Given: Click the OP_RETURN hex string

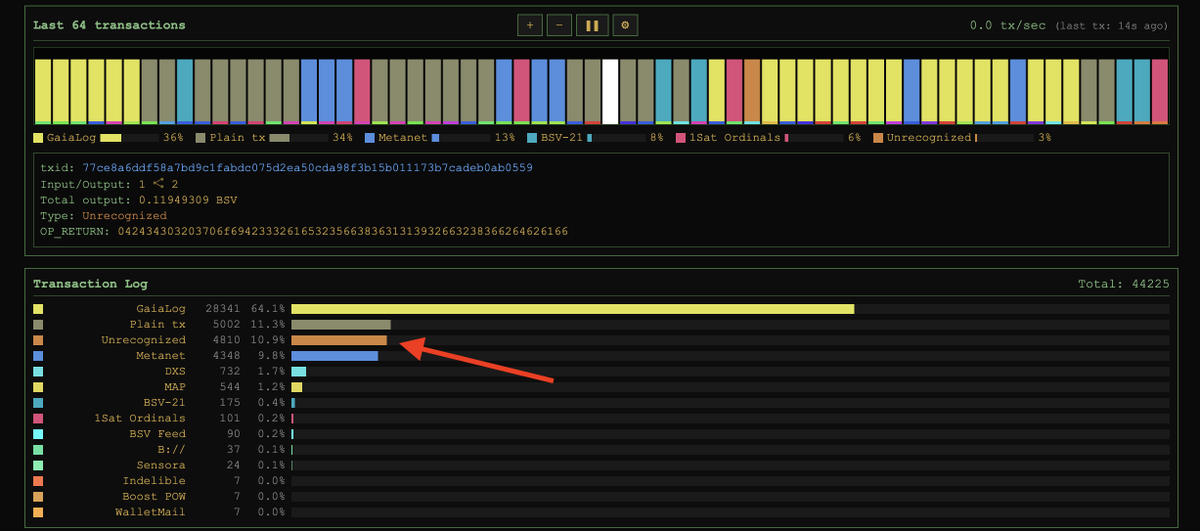Looking at the screenshot, I should [x=343, y=231].
